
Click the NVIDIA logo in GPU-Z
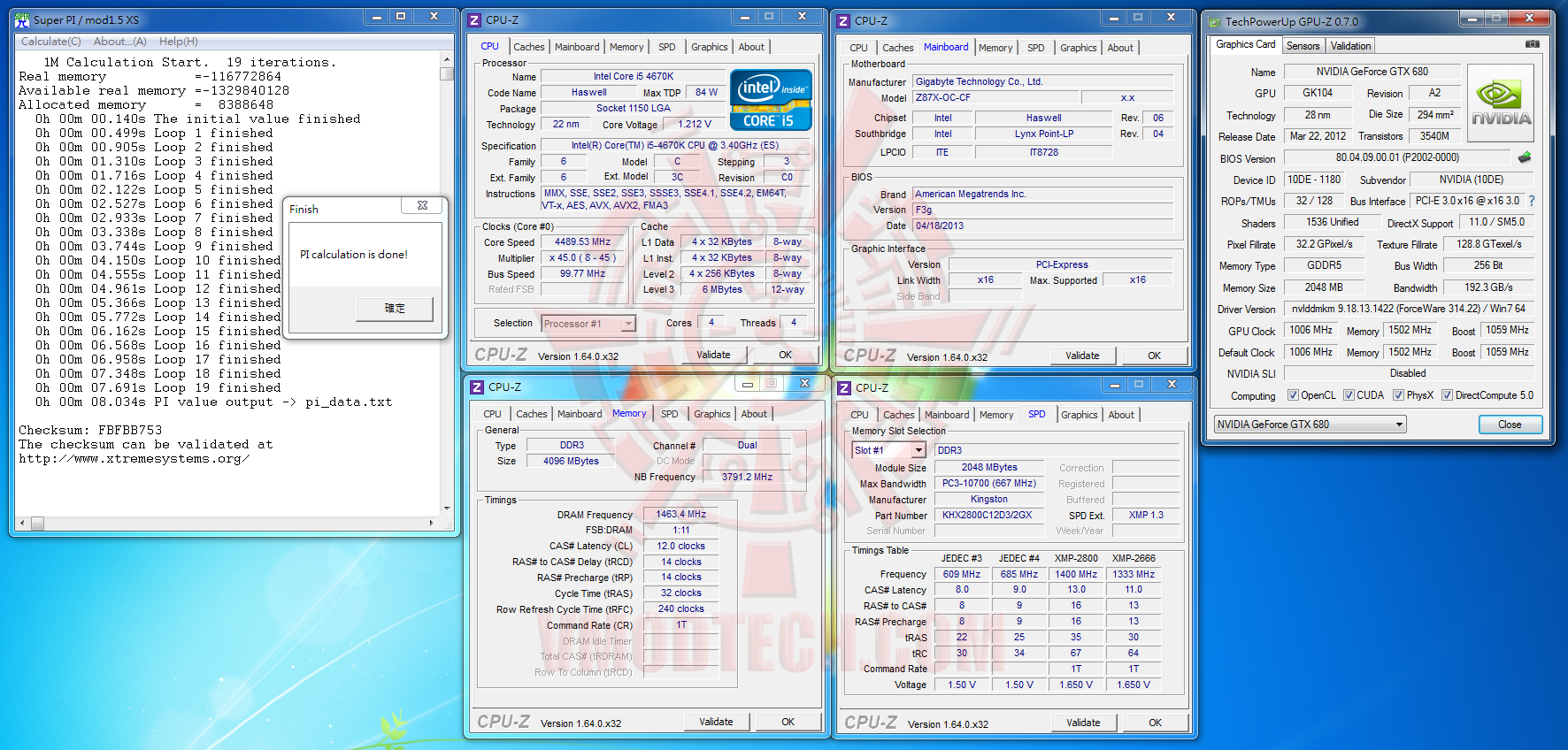coord(1501,104)
